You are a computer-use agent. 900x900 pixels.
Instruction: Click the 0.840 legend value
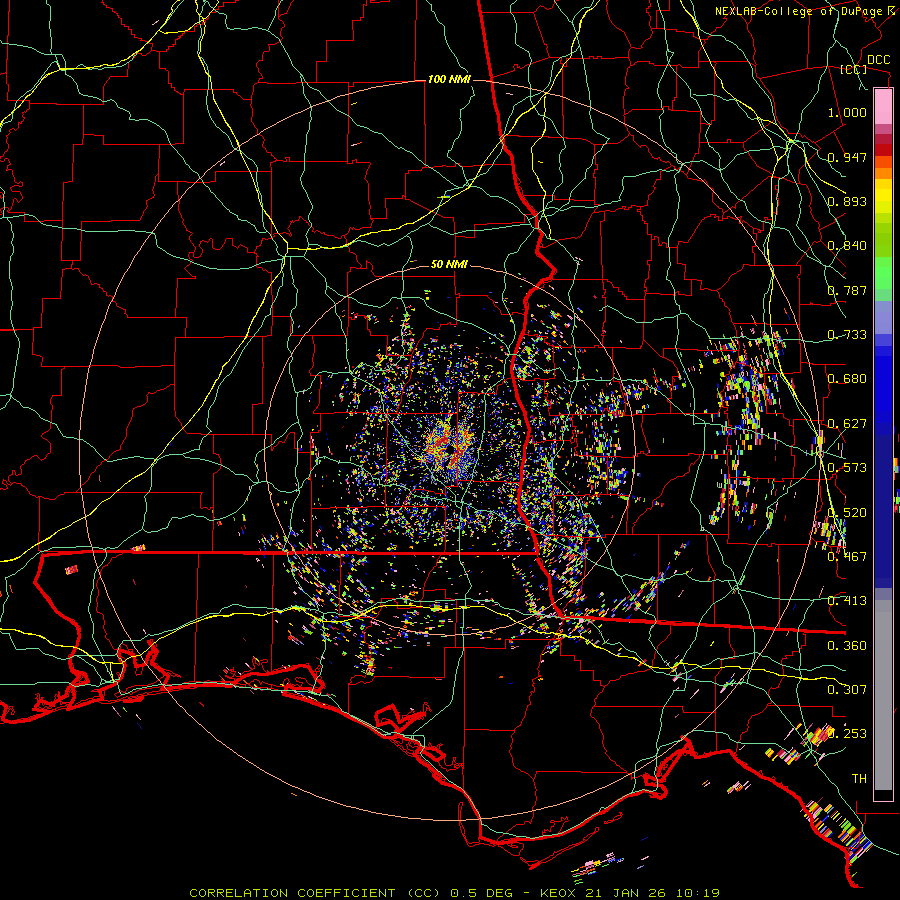pos(847,246)
